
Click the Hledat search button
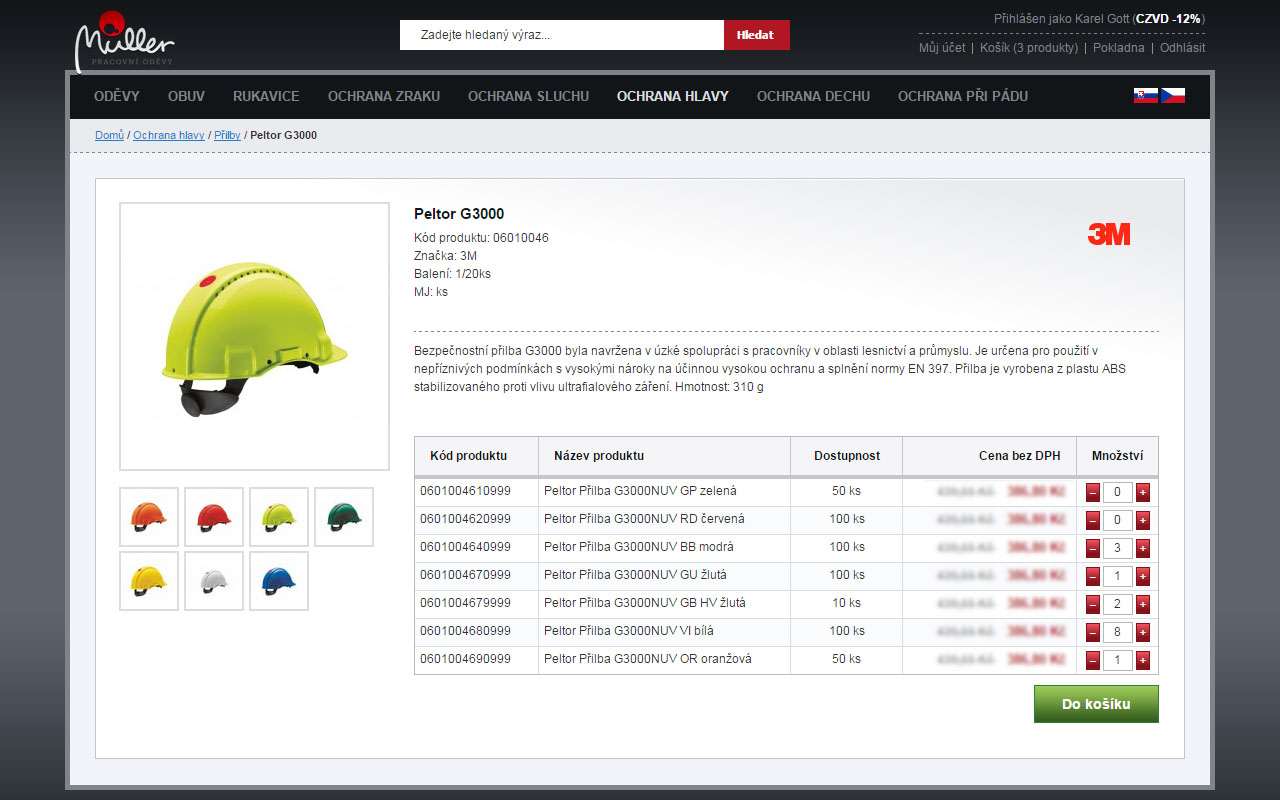756,35
